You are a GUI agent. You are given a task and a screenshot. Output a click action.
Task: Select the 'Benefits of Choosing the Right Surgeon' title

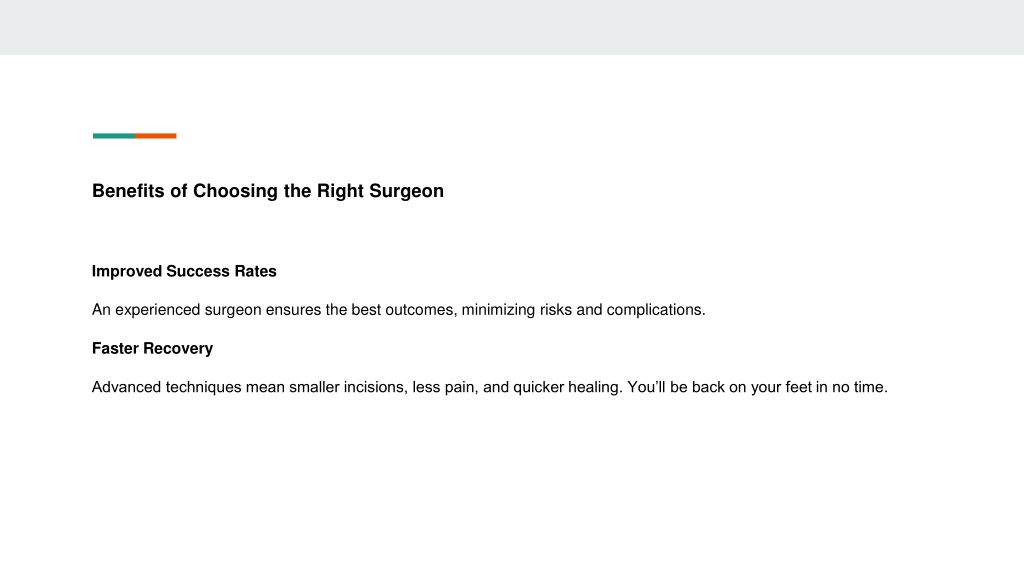tap(268, 191)
